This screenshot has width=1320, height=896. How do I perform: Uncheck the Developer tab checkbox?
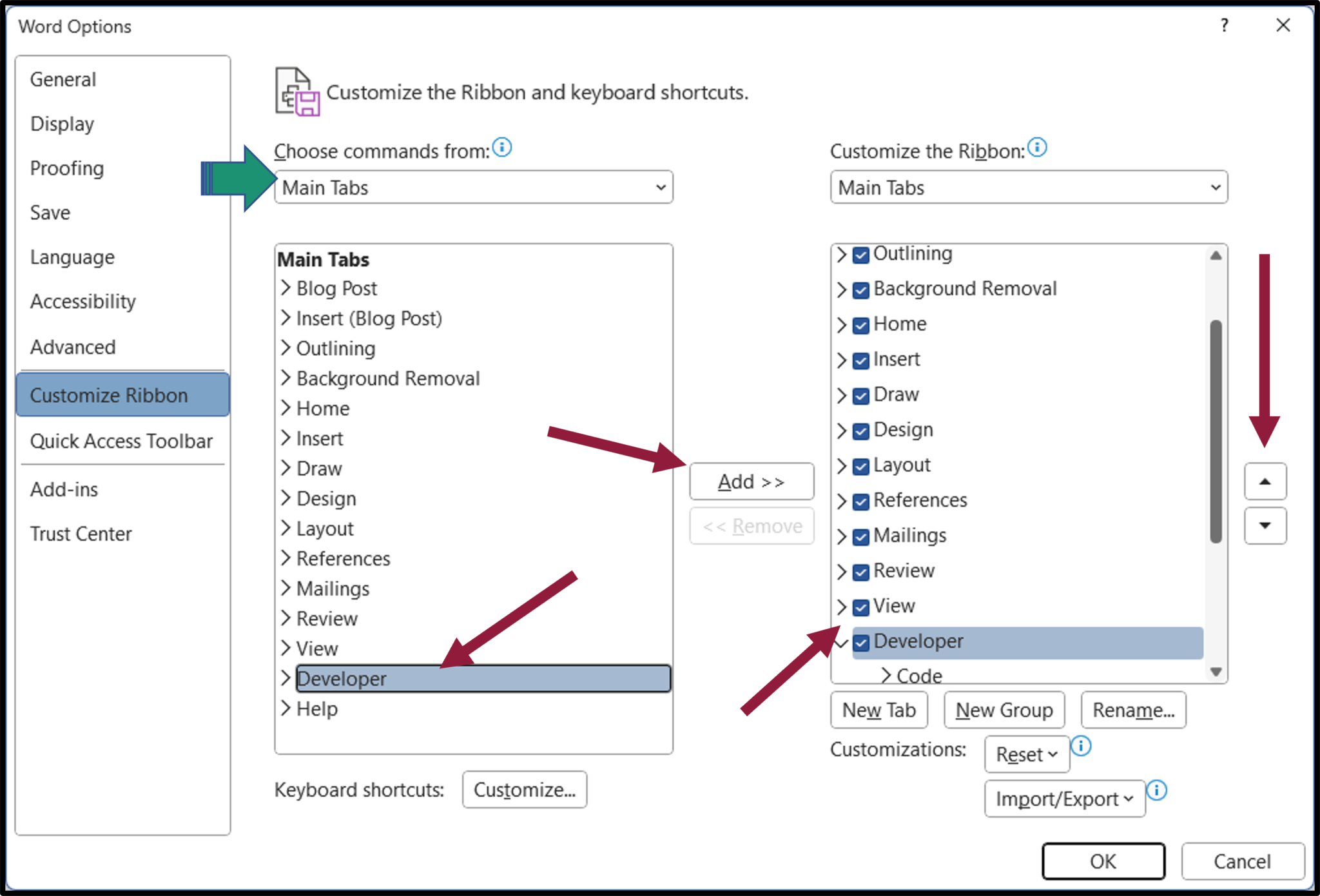(860, 642)
